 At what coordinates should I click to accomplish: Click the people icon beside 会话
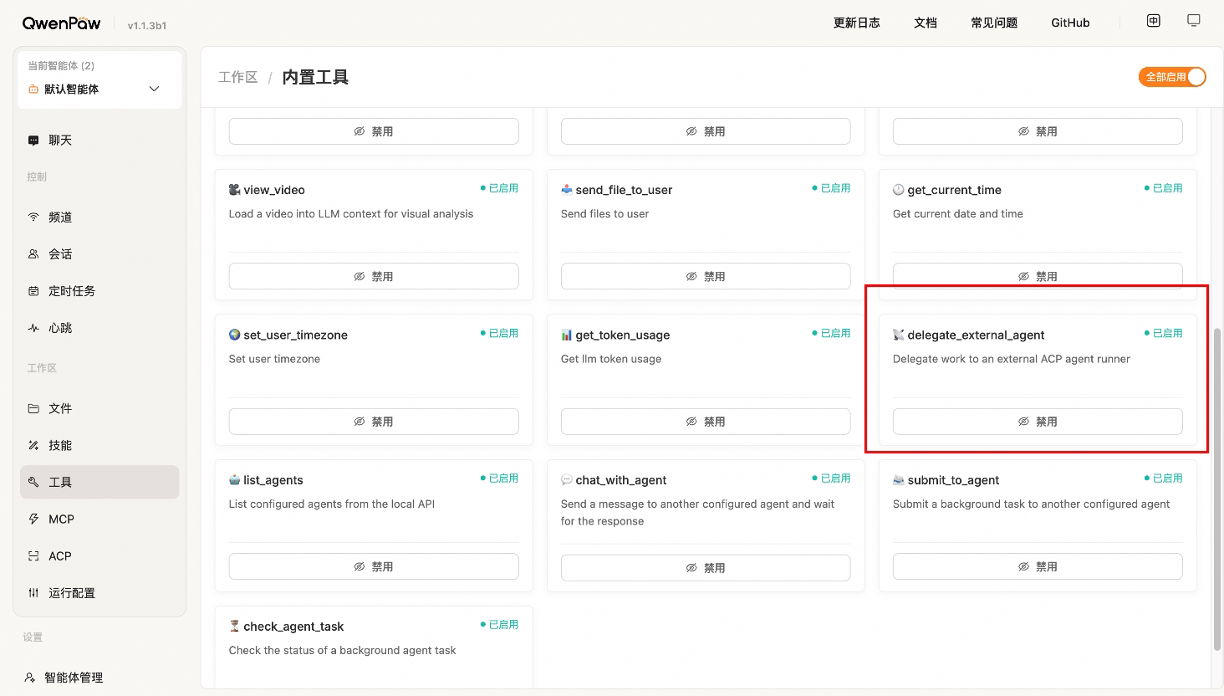coord(34,254)
